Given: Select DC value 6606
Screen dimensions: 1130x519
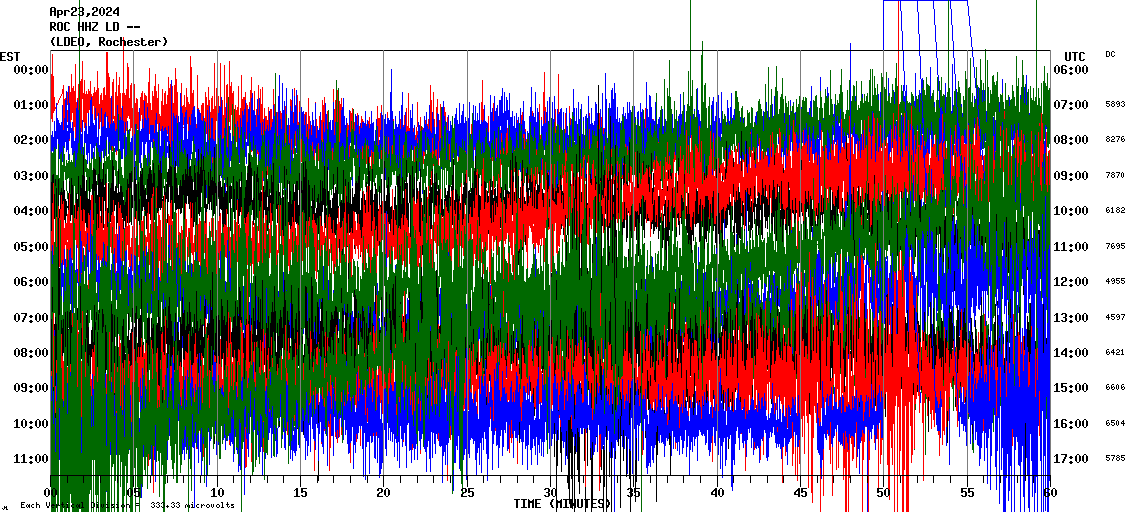Looking at the screenshot, I should (1115, 387).
